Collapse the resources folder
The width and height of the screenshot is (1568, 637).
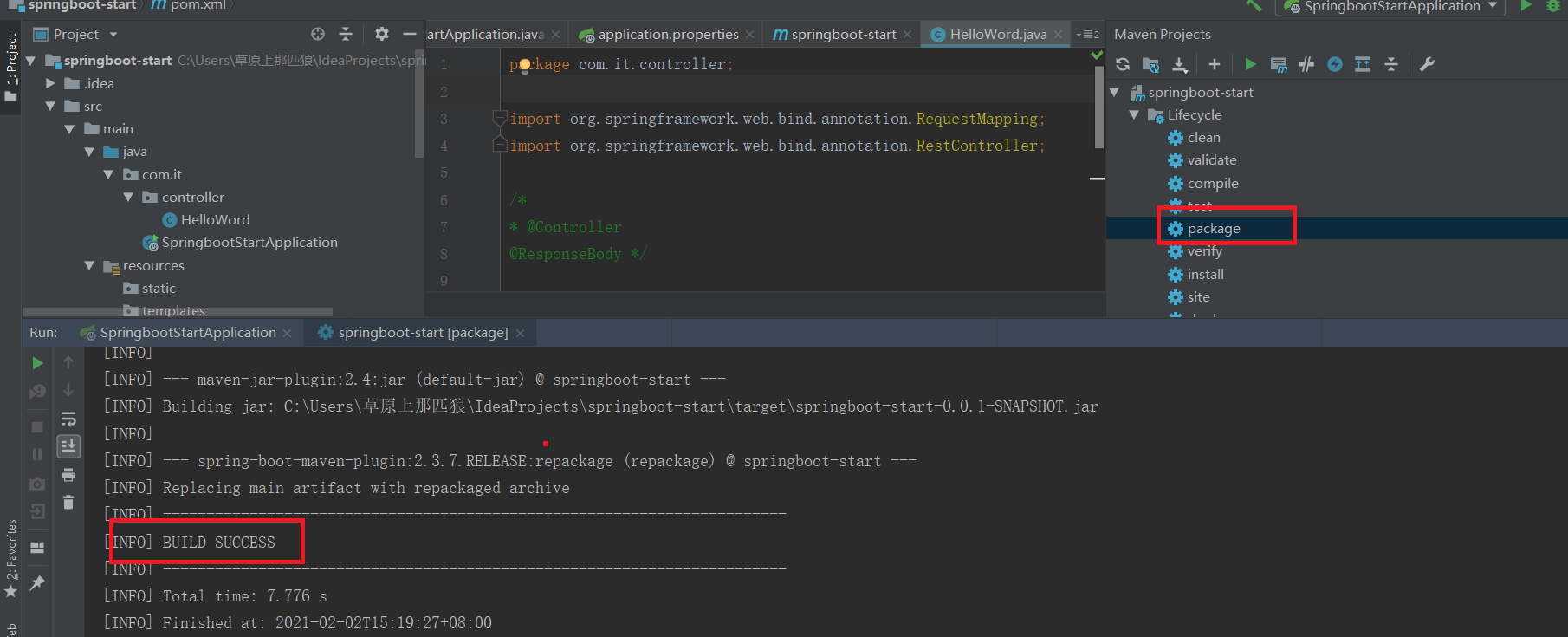tap(89, 265)
